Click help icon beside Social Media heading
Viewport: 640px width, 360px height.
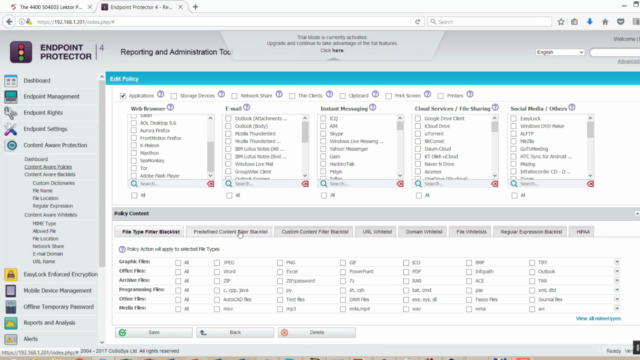point(572,107)
